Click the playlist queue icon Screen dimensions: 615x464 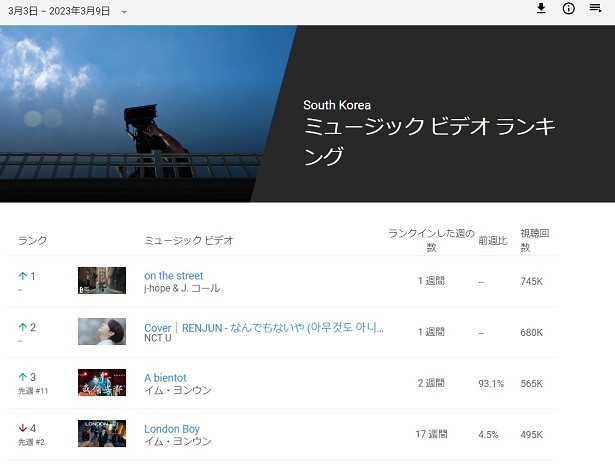pos(596,9)
